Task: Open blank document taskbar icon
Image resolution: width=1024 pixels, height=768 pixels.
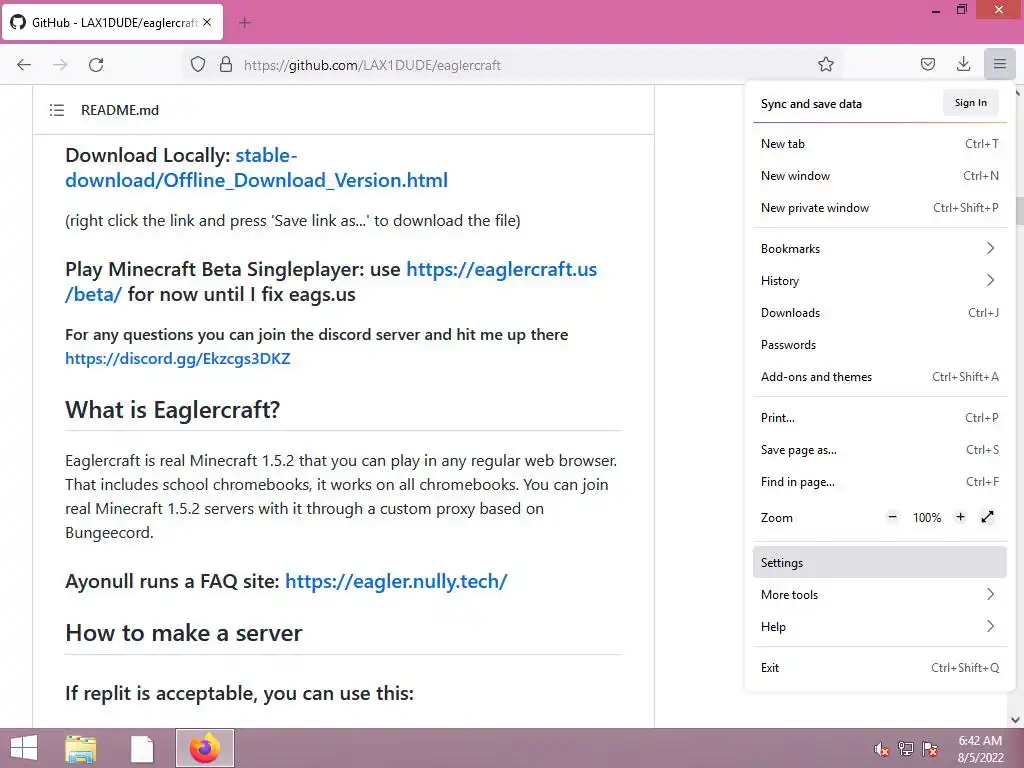Action: [x=142, y=748]
